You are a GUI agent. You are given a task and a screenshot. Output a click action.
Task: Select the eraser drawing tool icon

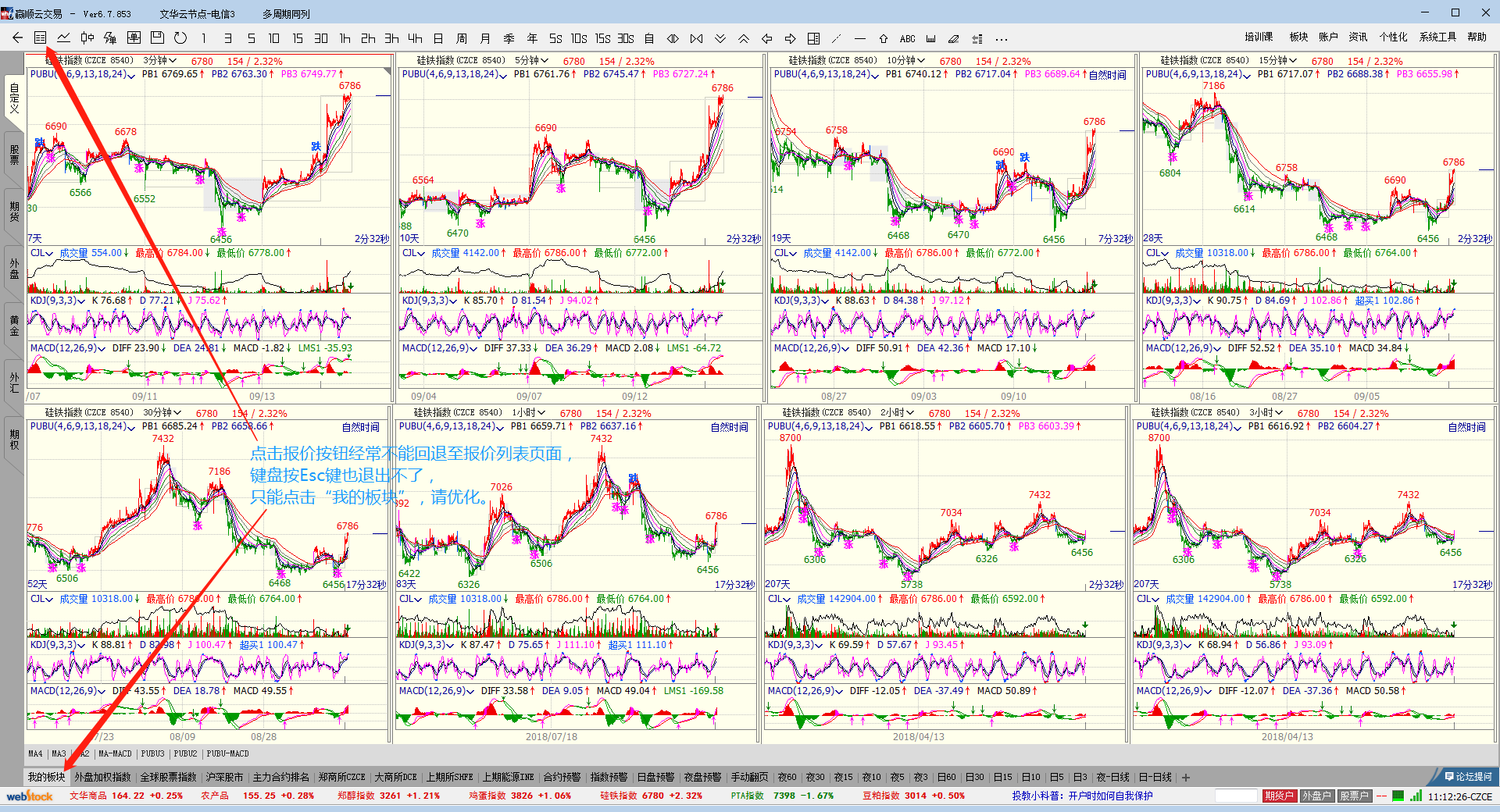click(x=953, y=38)
